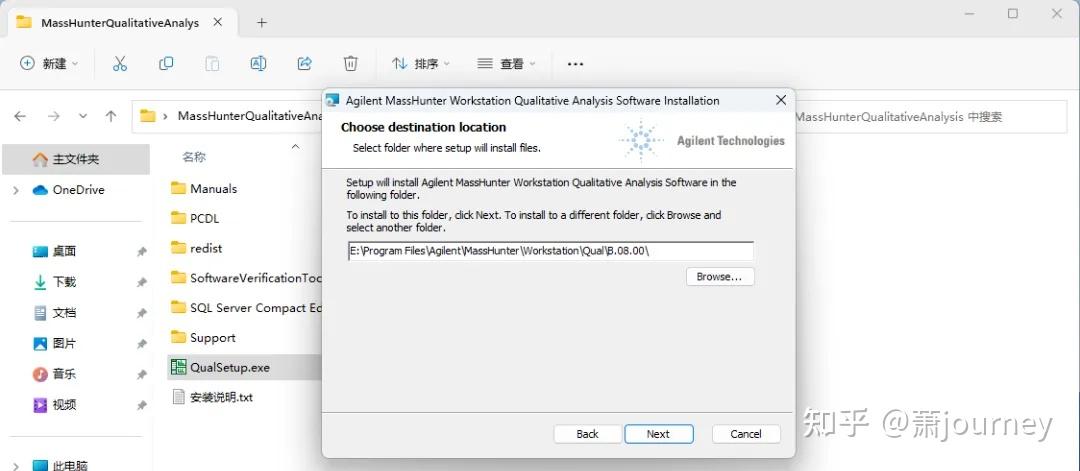Click the back navigation arrow
This screenshot has width=1080, height=471.
[x=20, y=116]
